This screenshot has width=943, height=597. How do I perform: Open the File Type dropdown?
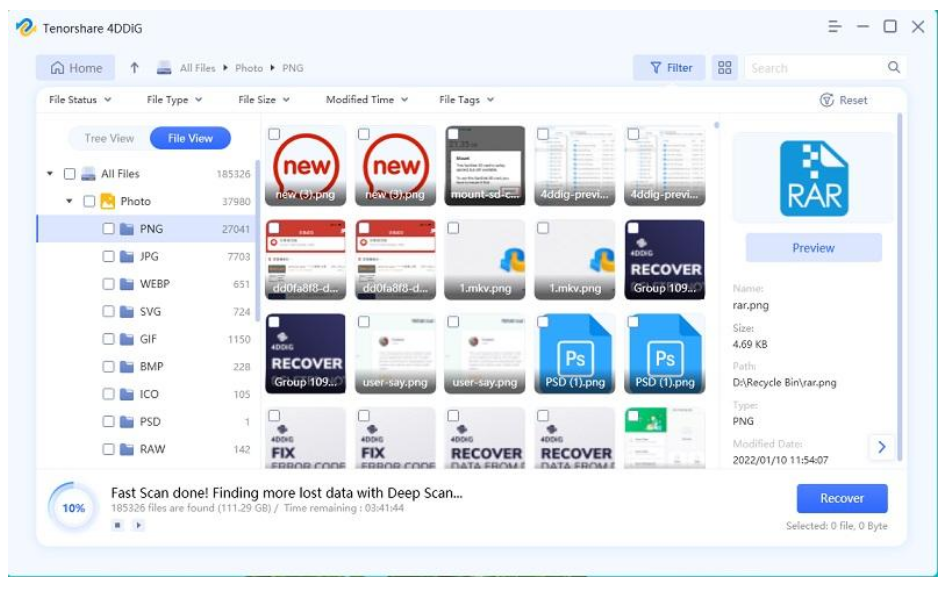(174, 100)
